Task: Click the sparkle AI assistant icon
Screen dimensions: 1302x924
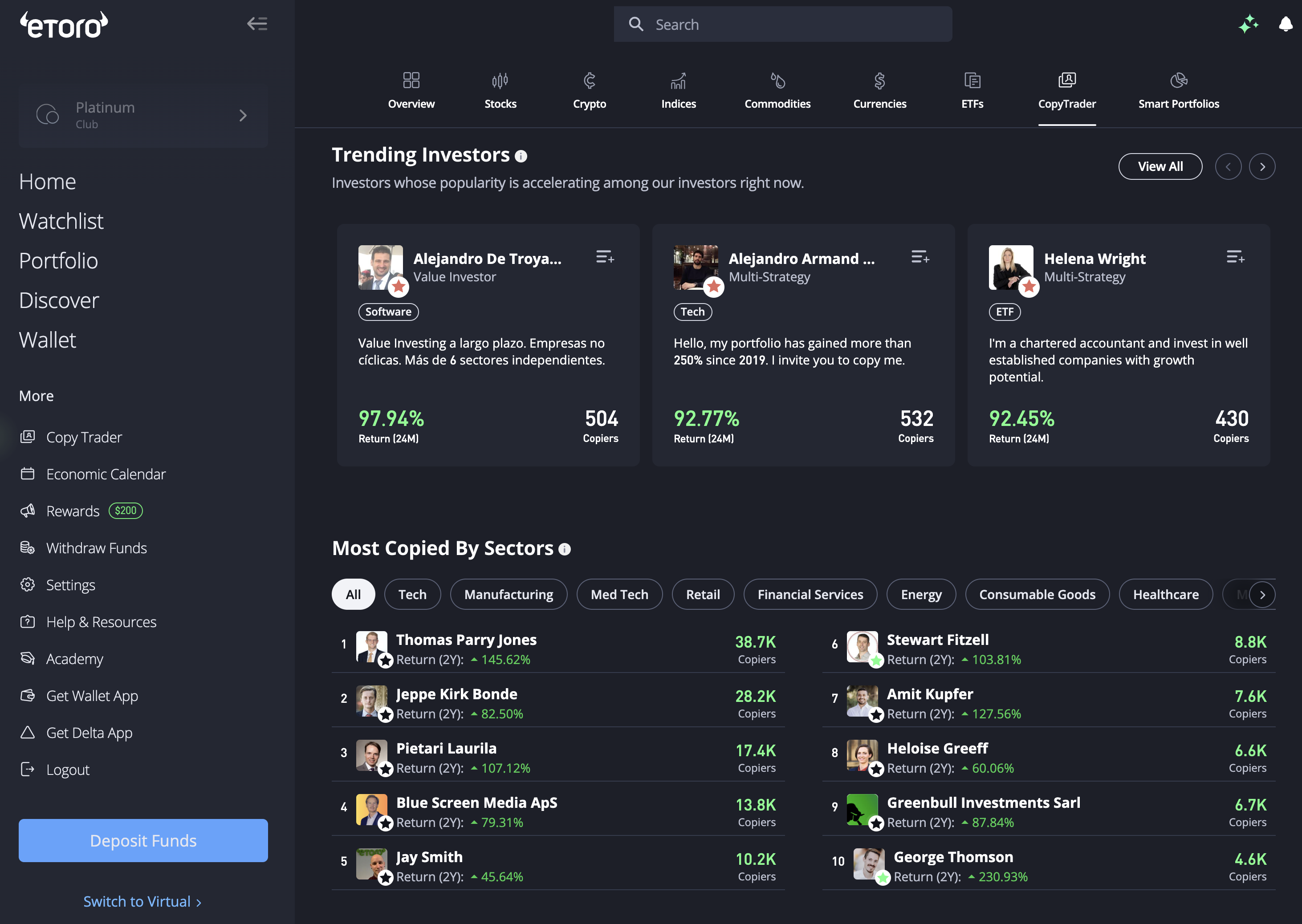Action: point(1248,24)
